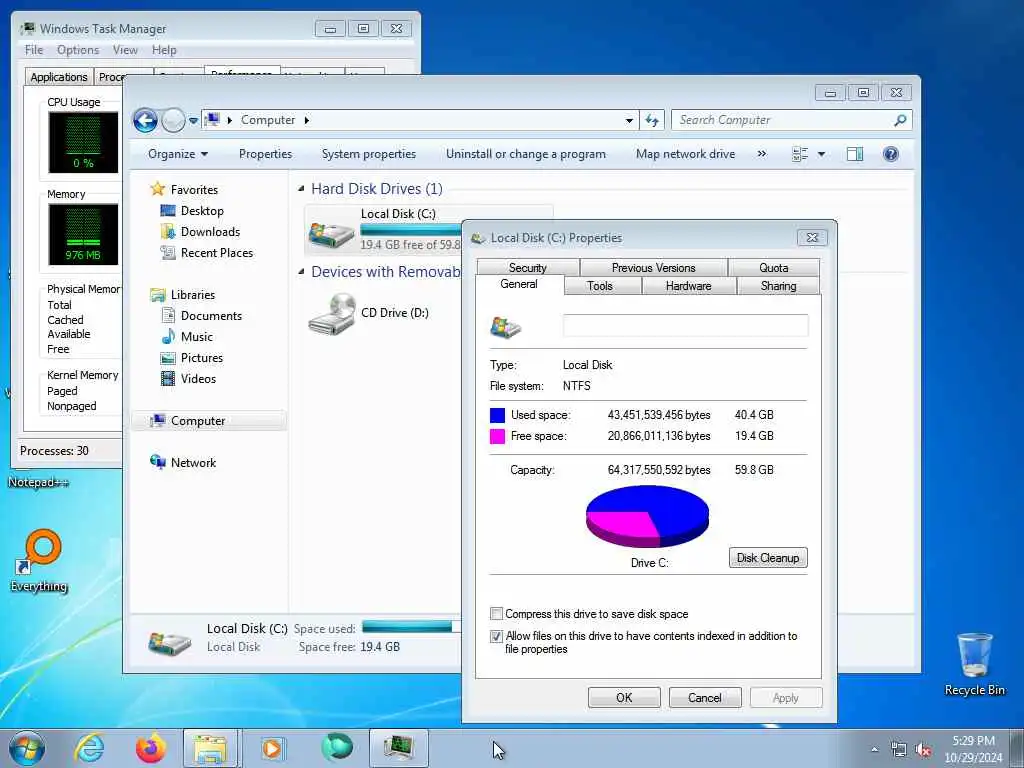Image resolution: width=1024 pixels, height=768 pixels.
Task: Open Windows Media Player from taskbar
Action: click(272, 748)
